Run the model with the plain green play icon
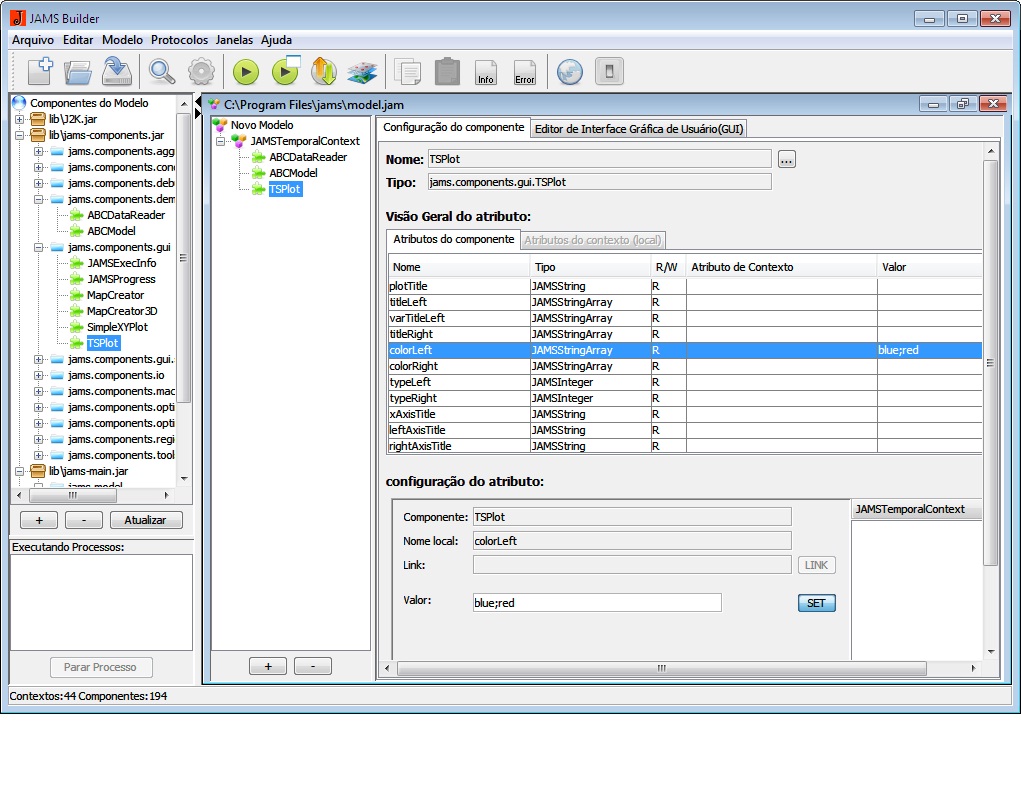Screen dimensions: 1021x810 point(246,72)
